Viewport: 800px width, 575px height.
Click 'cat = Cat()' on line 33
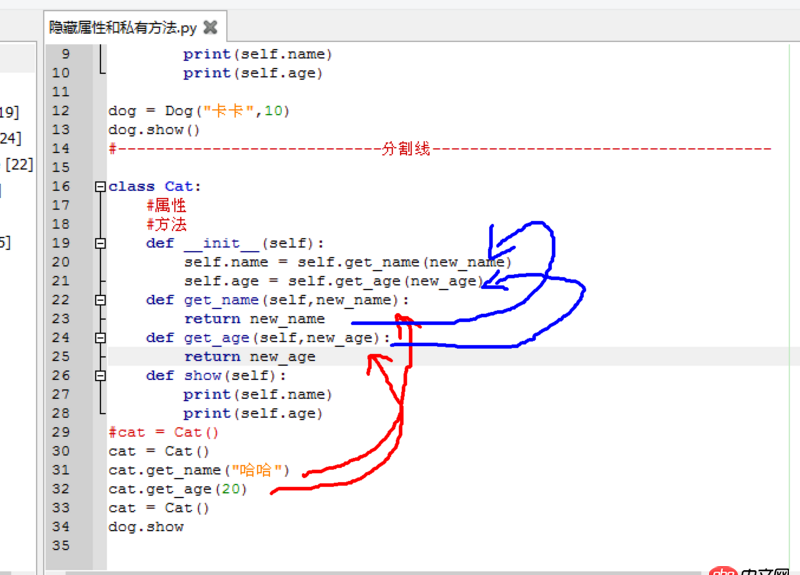click(159, 508)
